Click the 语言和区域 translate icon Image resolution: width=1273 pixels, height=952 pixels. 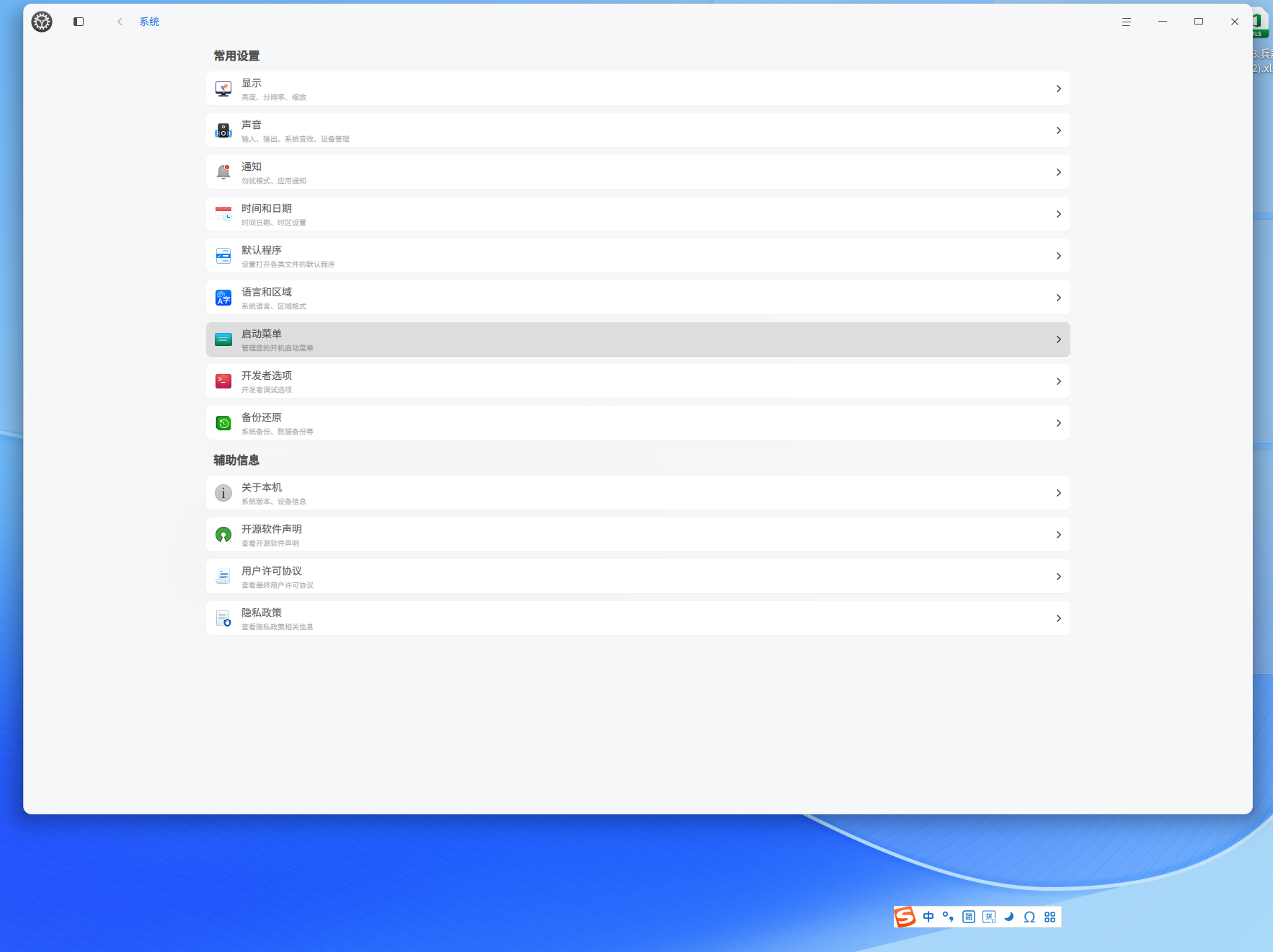[x=223, y=298]
